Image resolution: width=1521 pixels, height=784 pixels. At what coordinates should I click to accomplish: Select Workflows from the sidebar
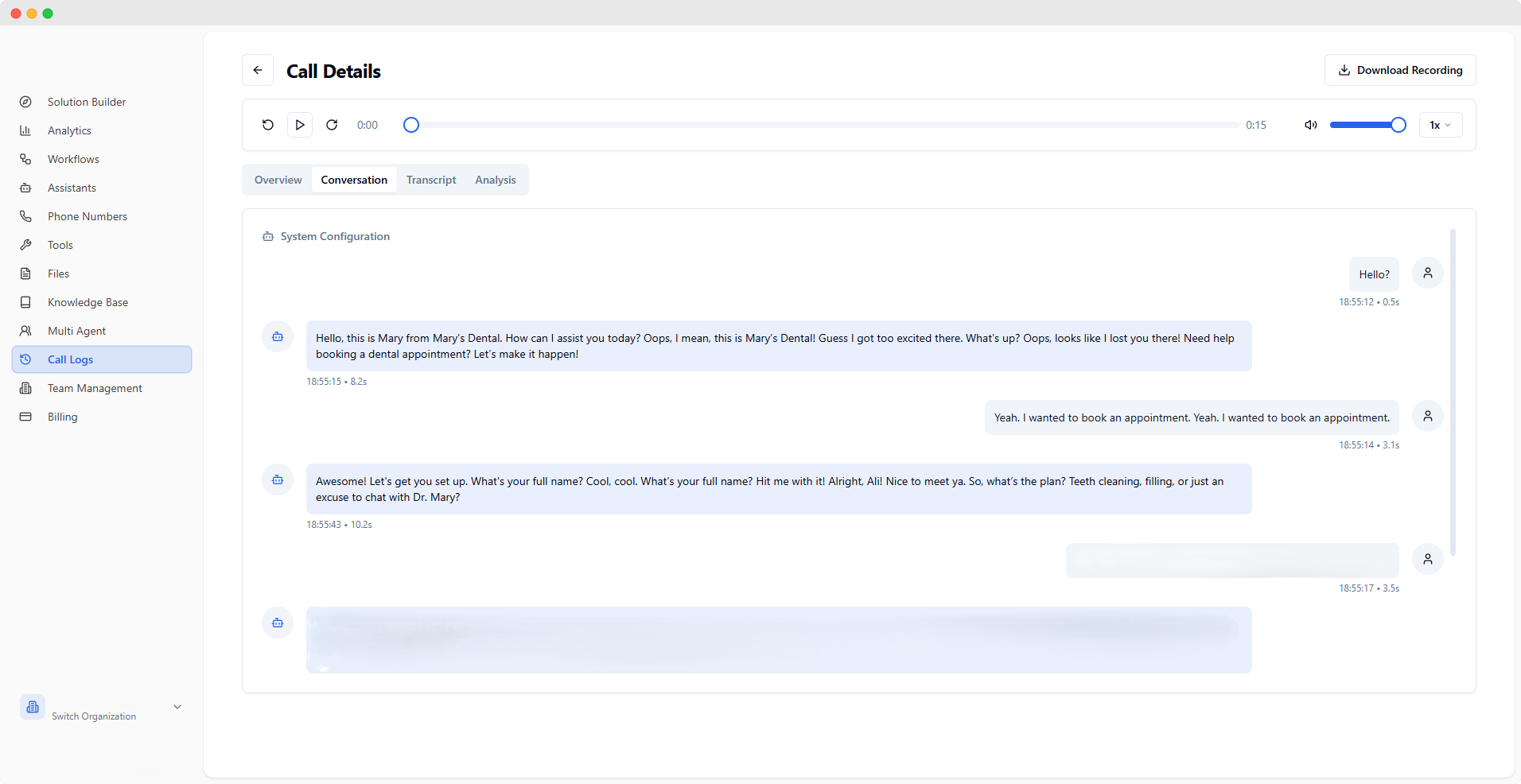click(72, 158)
